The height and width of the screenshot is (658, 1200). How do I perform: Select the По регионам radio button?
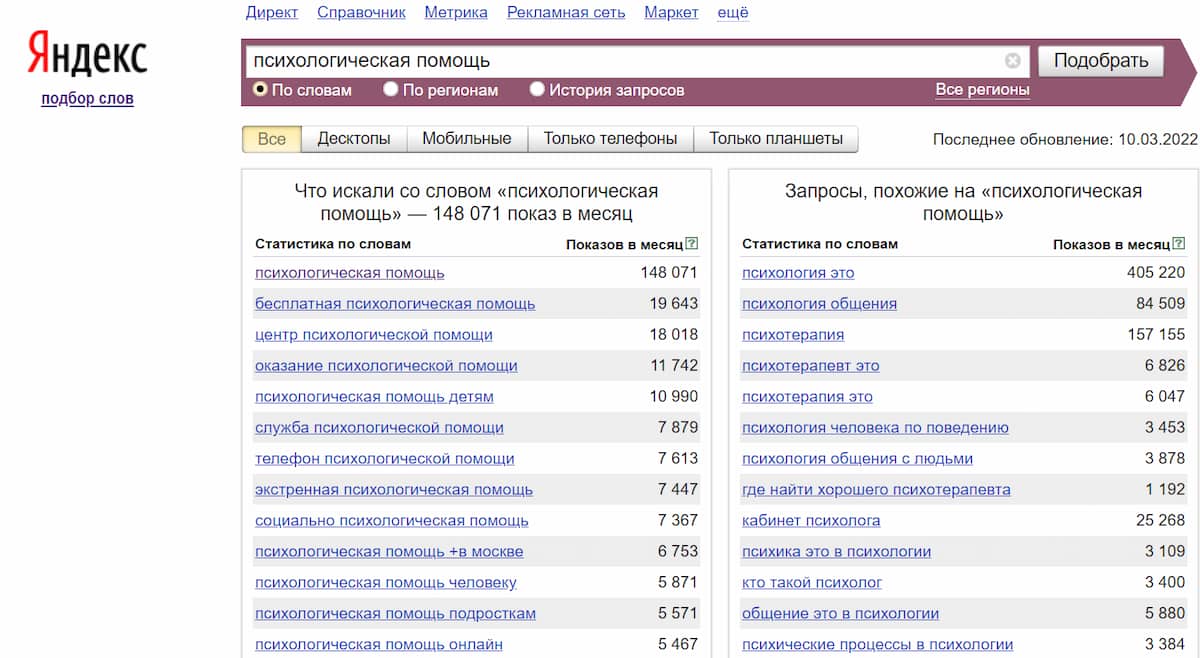point(391,90)
